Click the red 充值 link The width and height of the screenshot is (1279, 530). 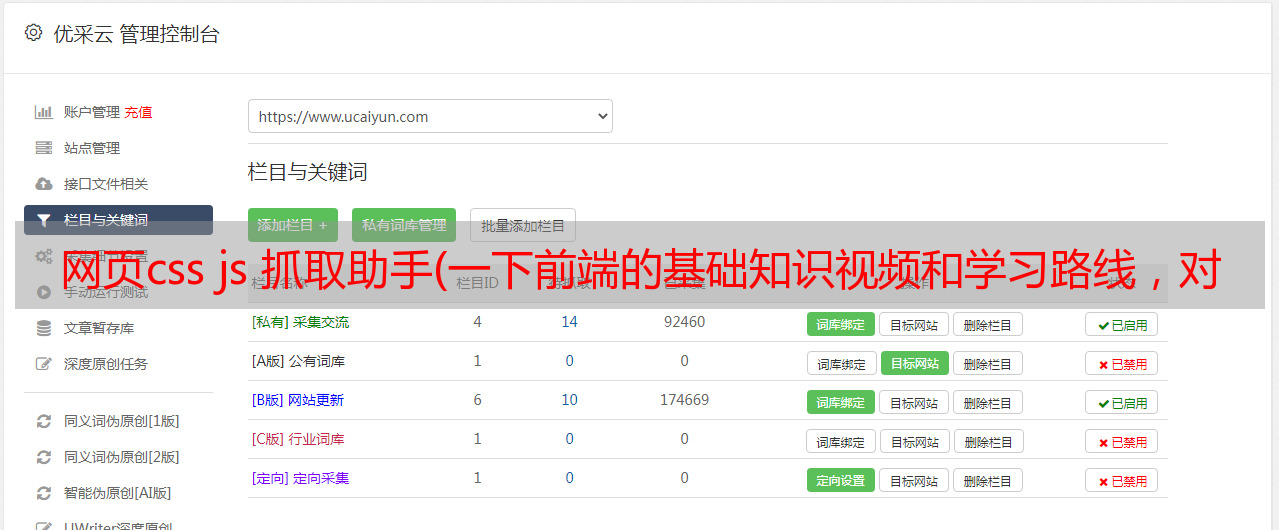(138, 112)
